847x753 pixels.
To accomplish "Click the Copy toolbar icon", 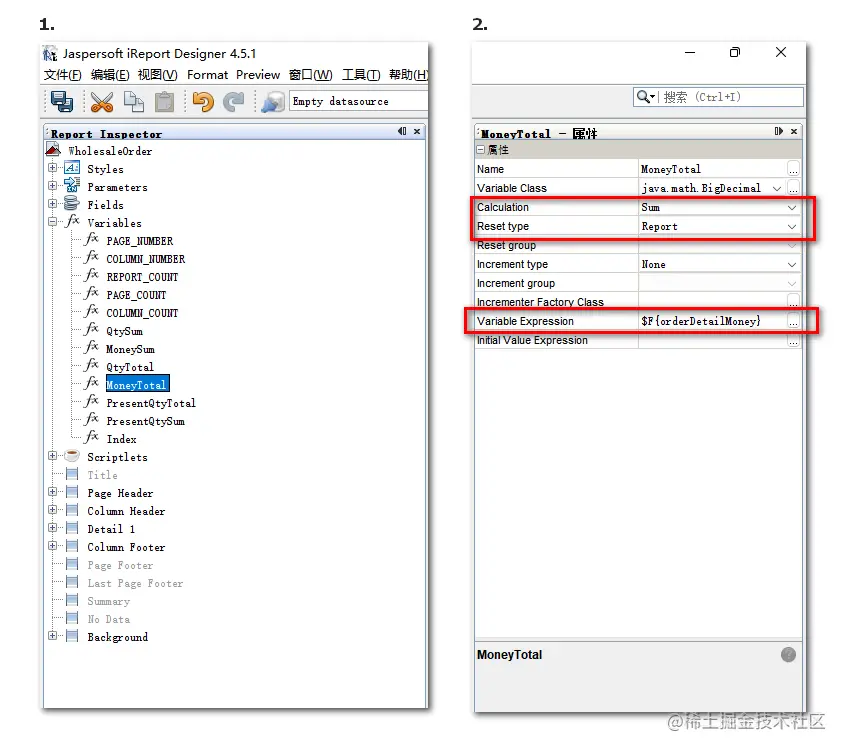I will pos(133,102).
